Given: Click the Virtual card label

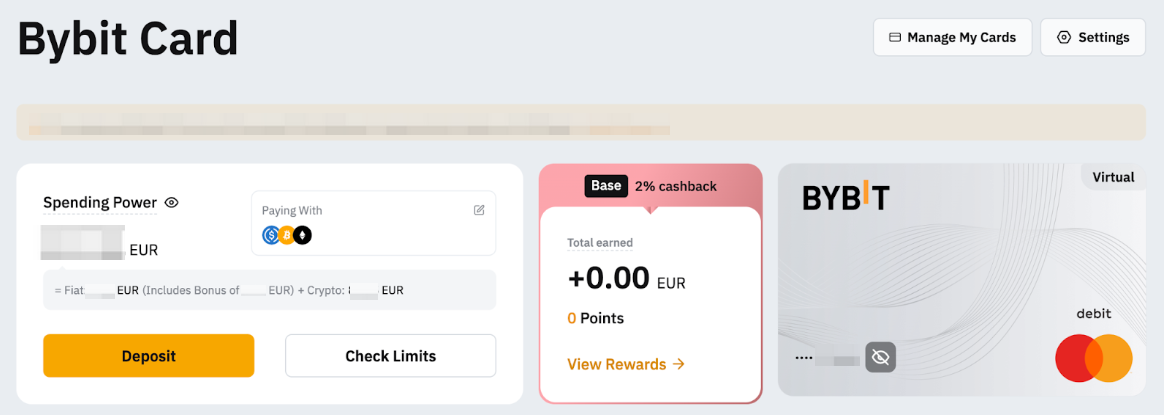Looking at the screenshot, I should pyautogui.click(x=1113, y=177).
